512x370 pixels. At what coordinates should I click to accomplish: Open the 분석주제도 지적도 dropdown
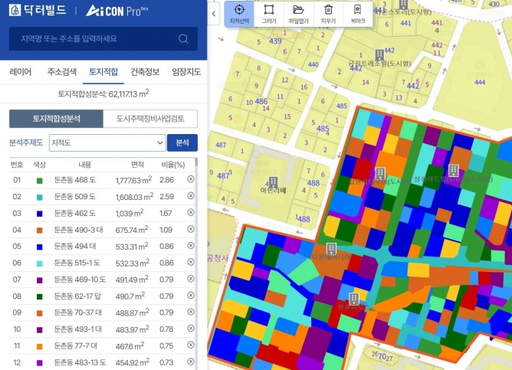click(107, 143)
